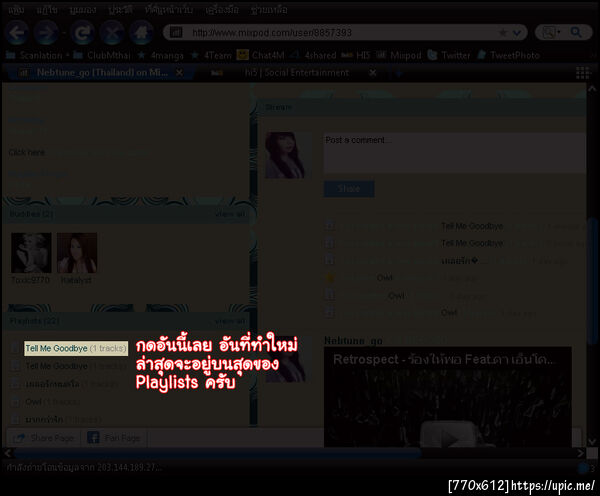
Task: Open the first menu bar item
Action: [16, 10]
